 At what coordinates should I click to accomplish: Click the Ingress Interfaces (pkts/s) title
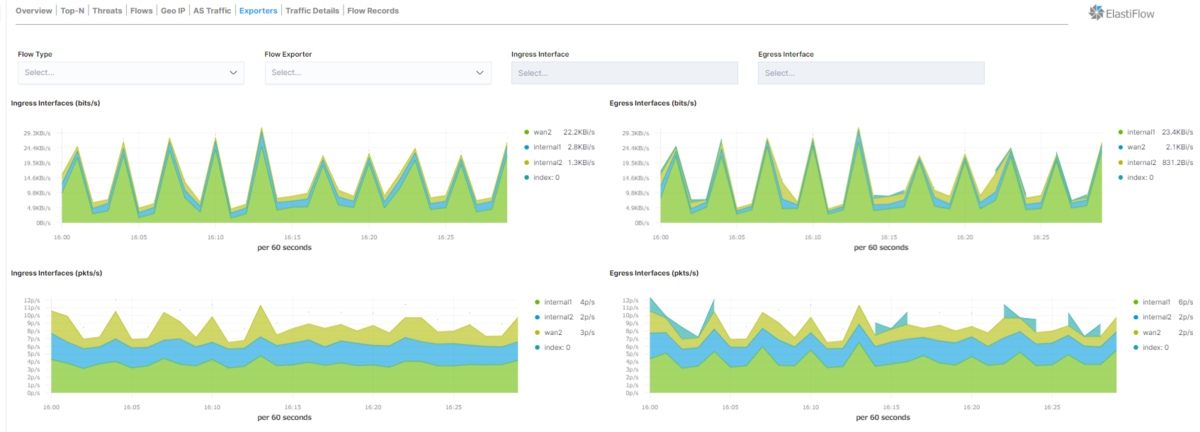(56, 272)
